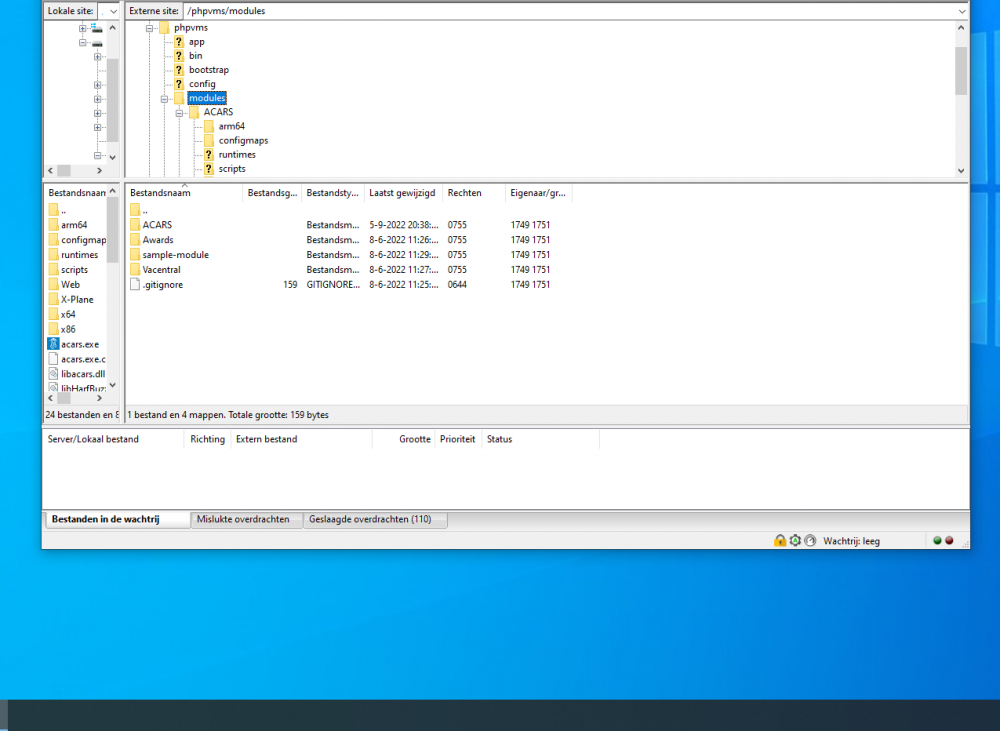The width and height of the screenshot is (1000, 731).
Task: Open the Externe site path dropdown
Action: click(961, 11)
